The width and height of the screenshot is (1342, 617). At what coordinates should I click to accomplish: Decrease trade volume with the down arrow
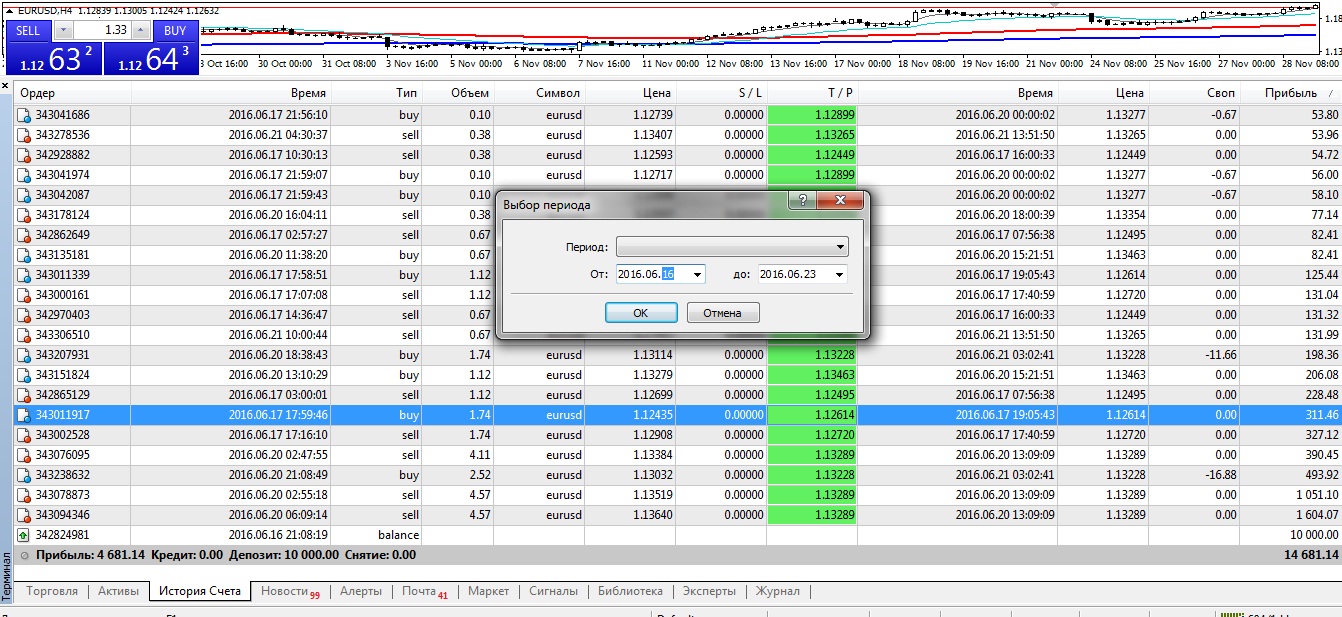pyautogui.click(x=64, y=30)
